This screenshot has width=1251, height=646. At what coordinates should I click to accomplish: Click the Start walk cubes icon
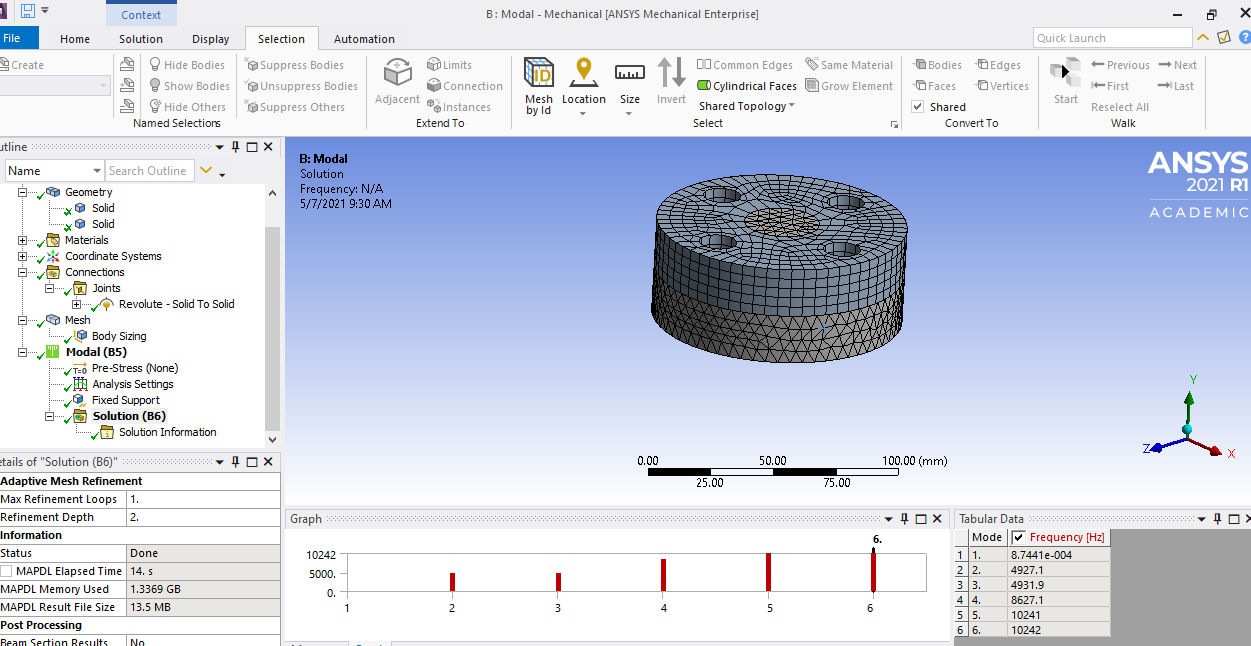click(x=1066, y=73)
